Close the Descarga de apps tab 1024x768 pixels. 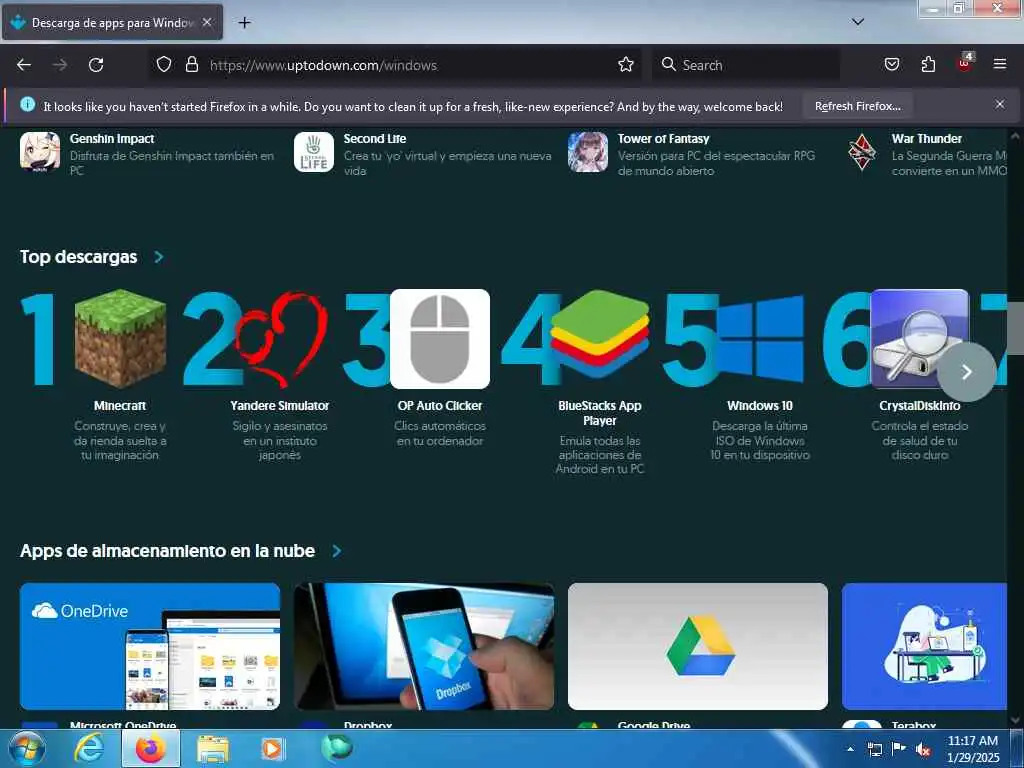(x=207, y=22)
